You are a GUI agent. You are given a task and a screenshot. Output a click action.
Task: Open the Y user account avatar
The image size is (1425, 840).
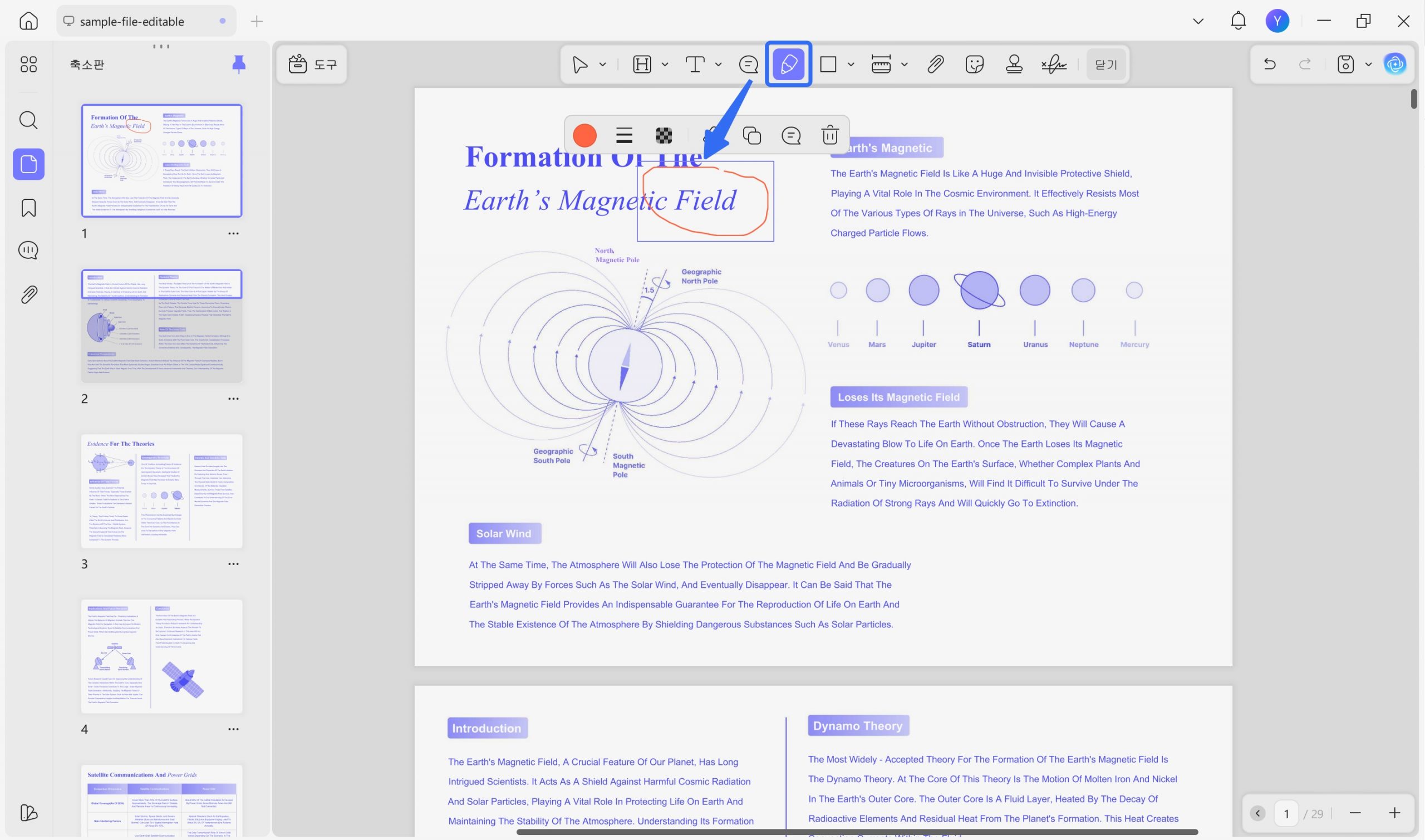click(x=1277, y=21)
